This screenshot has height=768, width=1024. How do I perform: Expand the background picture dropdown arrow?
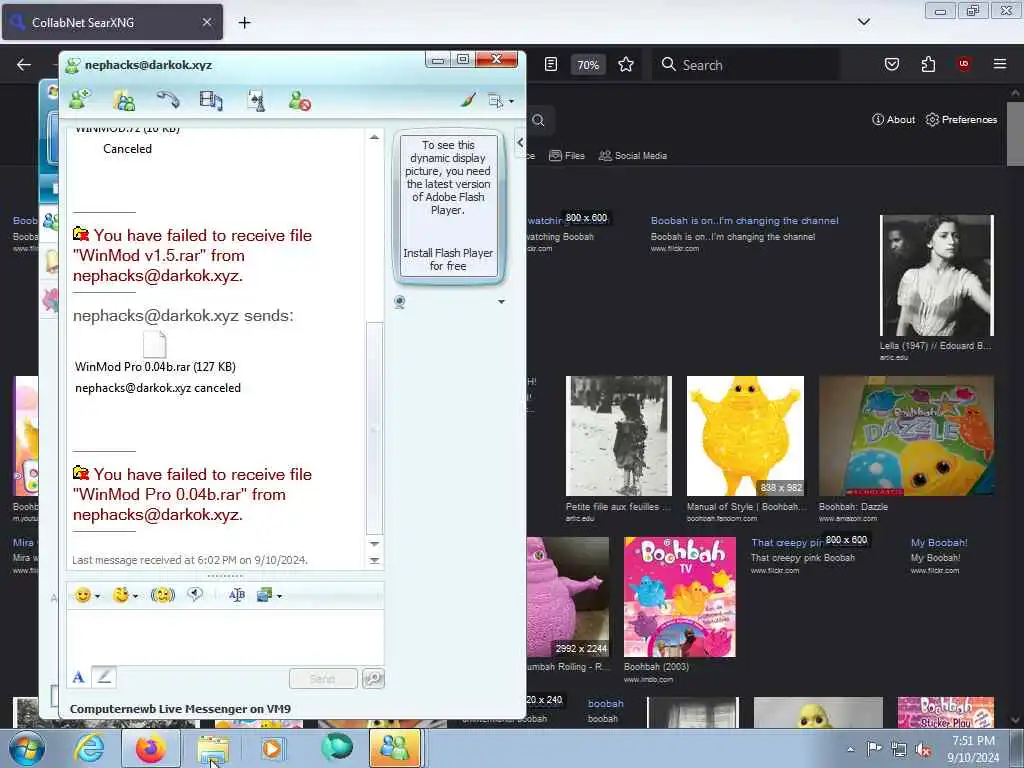coord(280,596)
